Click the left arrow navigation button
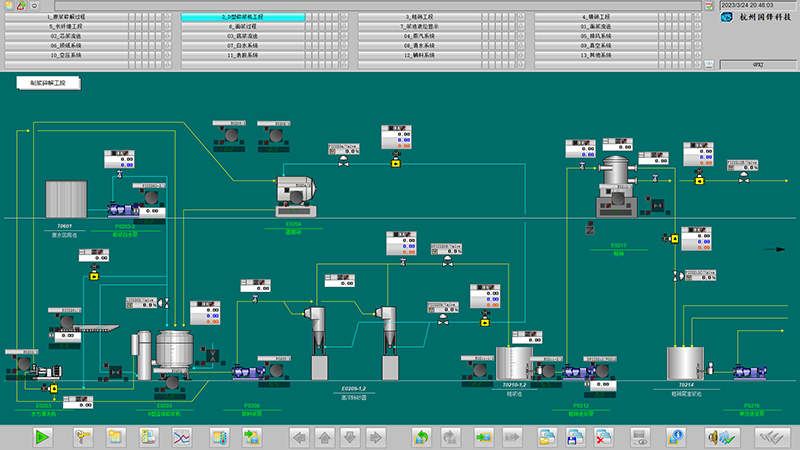The height and width of the screenshot is (450, 800). 298,437
